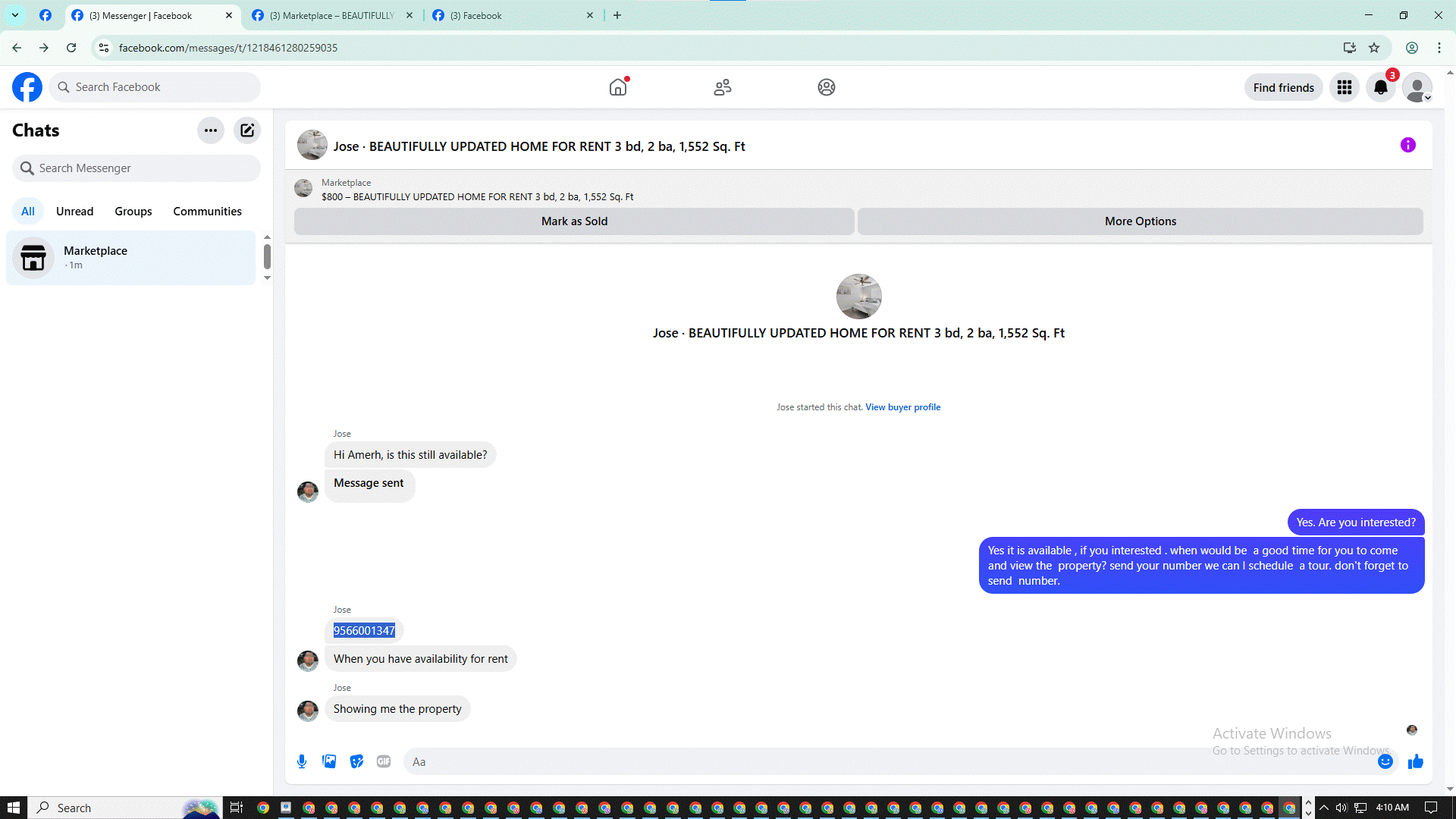Select the Communities chats filter
This screenshot has height=819, width=1456.
pyautogui.click(x=207, y=212)
